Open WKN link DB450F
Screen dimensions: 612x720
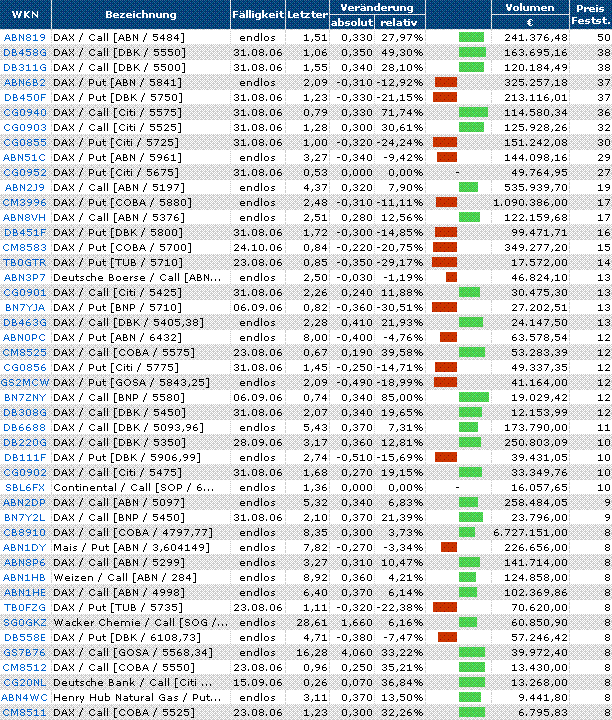[25, 97]
